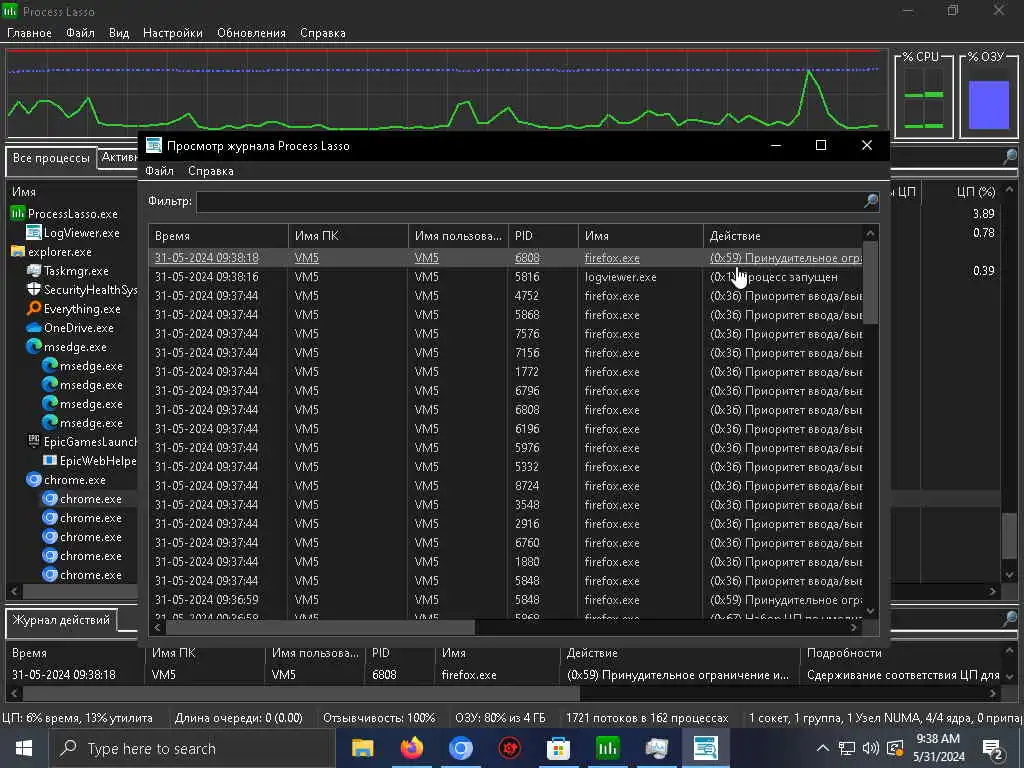Switch to Process Lasso taskbar icon

tap(607, 748)
